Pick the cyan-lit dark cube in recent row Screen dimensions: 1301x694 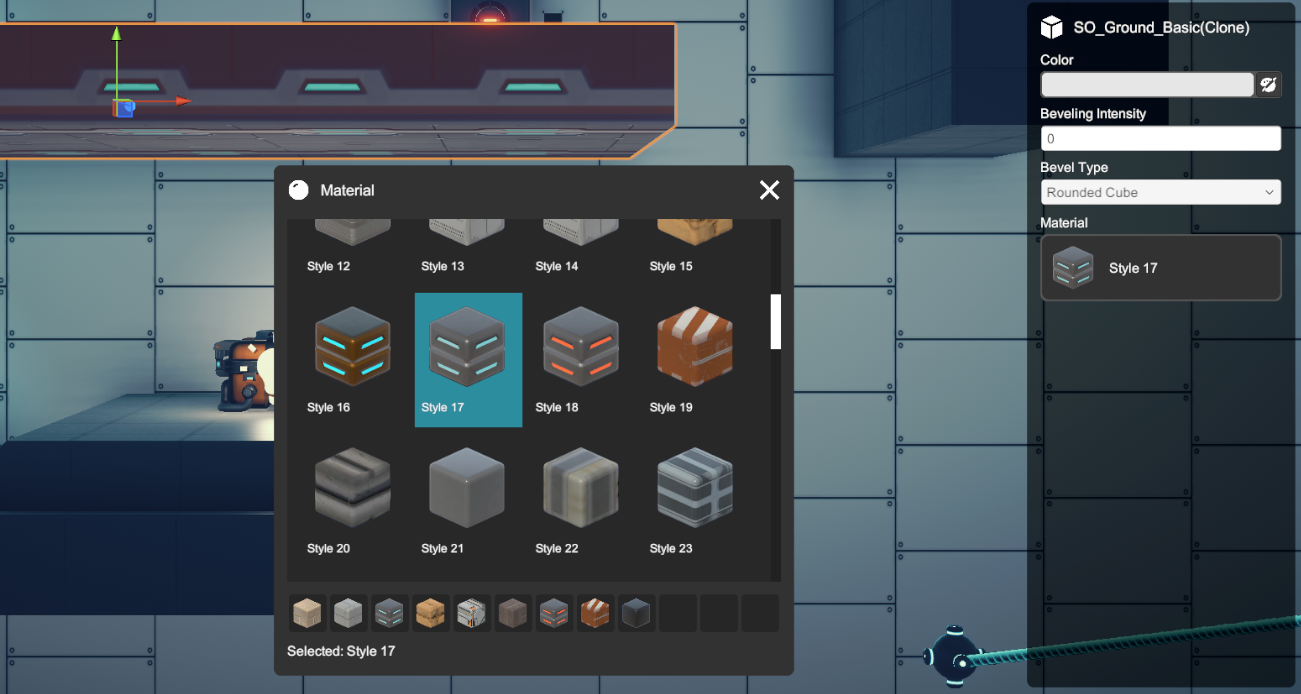coord(390,613)
